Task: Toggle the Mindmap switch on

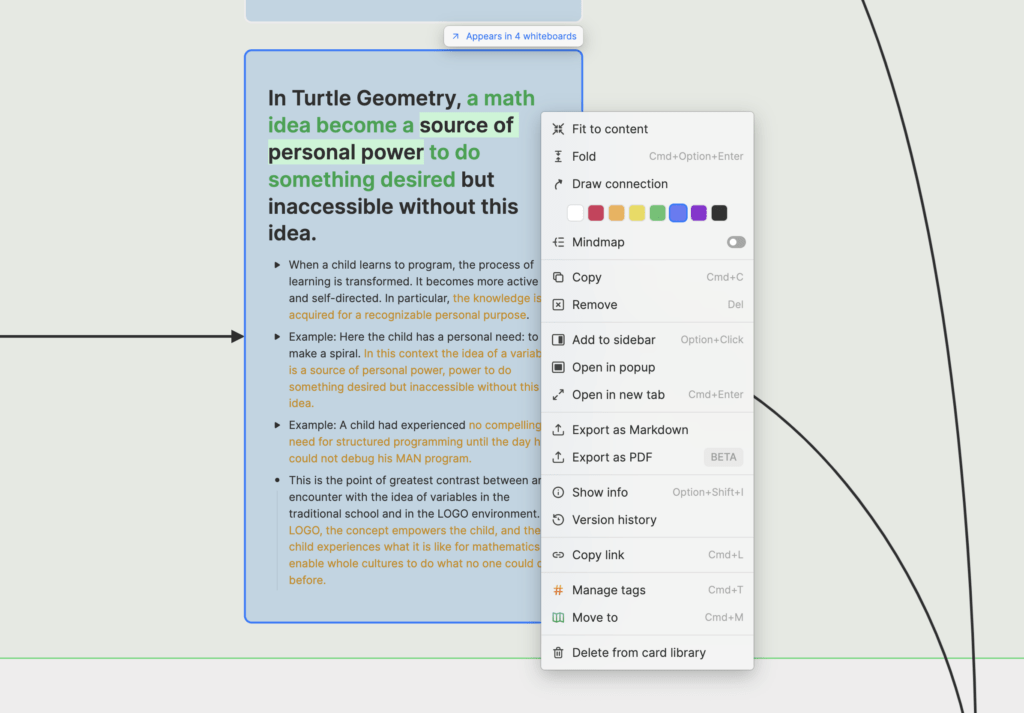Action: click(x=736, y=242)
